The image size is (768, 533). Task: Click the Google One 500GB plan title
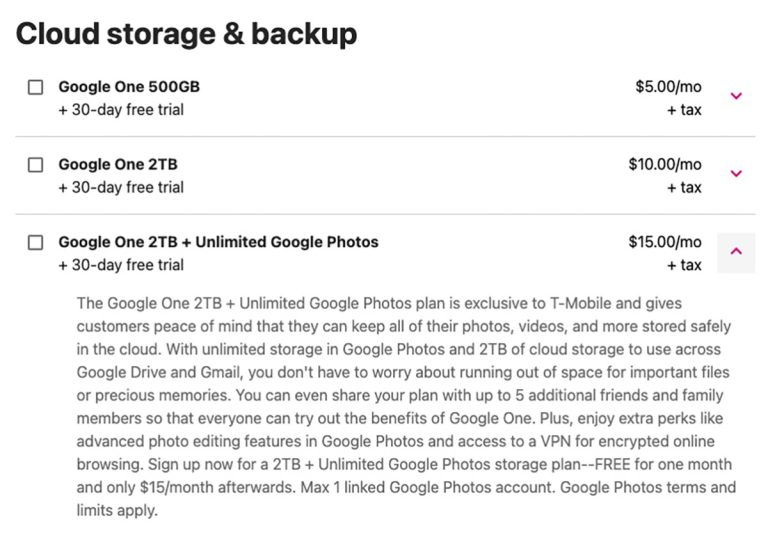(x=129, y=87)
